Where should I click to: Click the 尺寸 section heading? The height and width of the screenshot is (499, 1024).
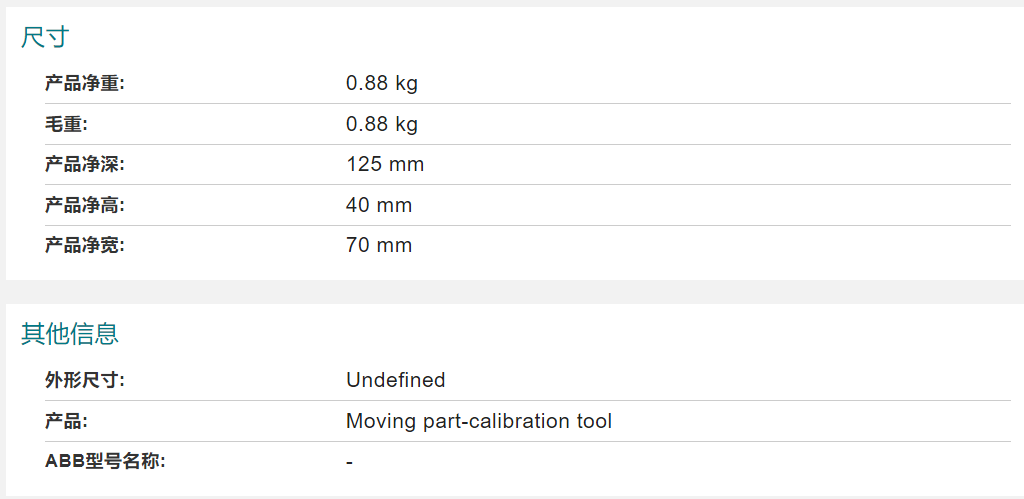point(44,38)
